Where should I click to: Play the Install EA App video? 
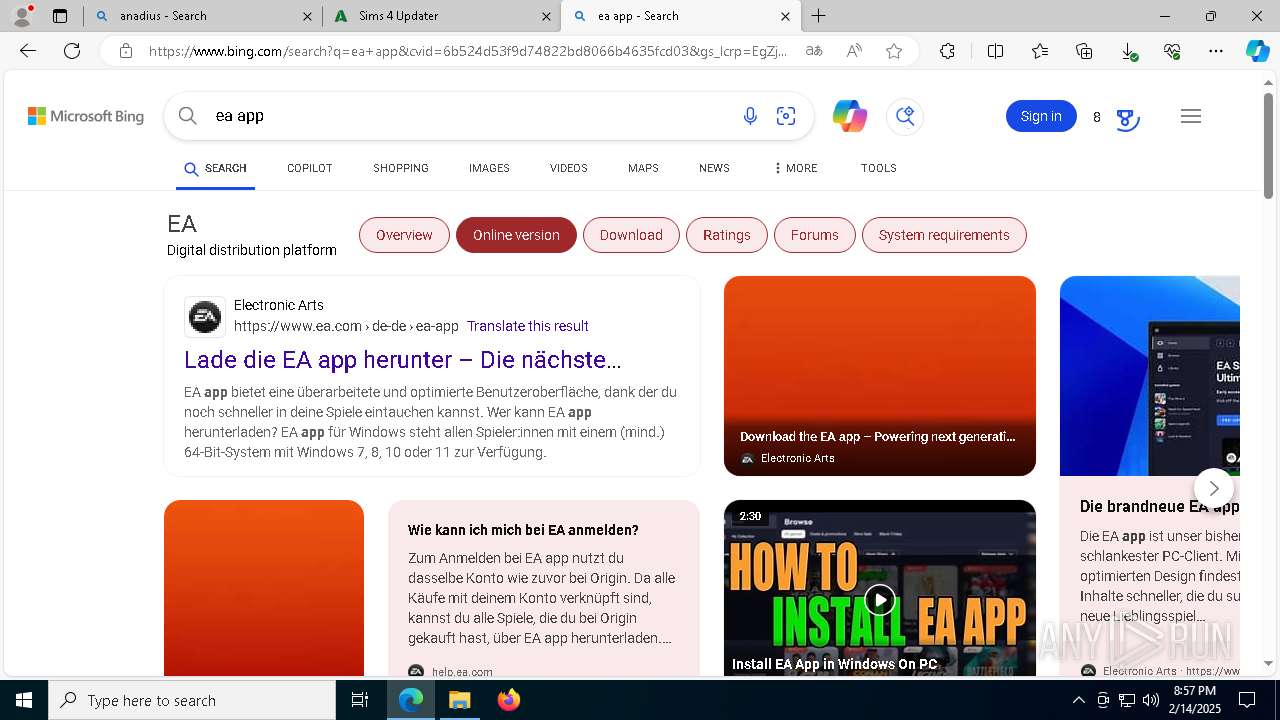click(x=880, y=600)
